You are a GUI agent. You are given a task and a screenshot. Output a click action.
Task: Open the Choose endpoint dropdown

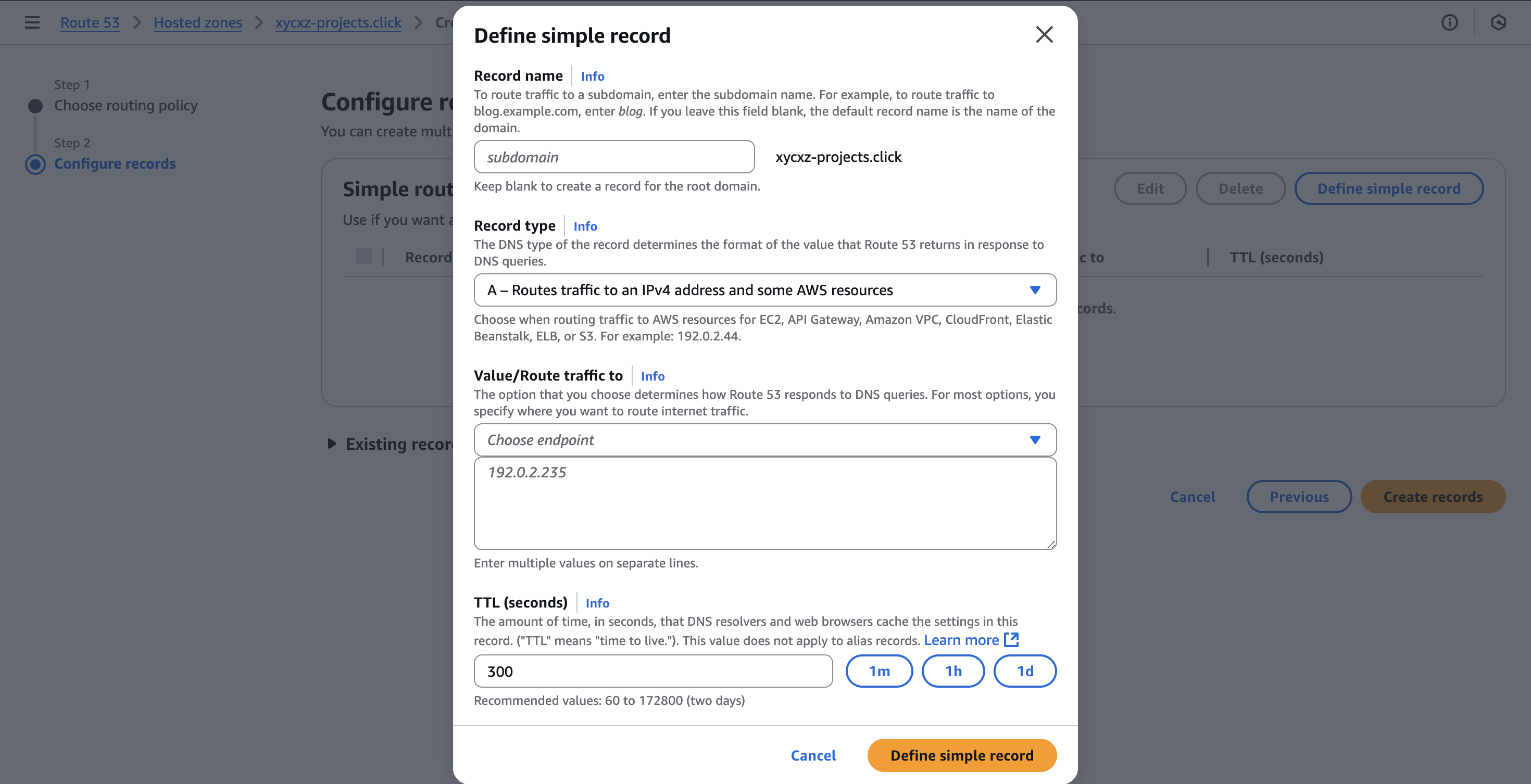[x=765, y=440]
